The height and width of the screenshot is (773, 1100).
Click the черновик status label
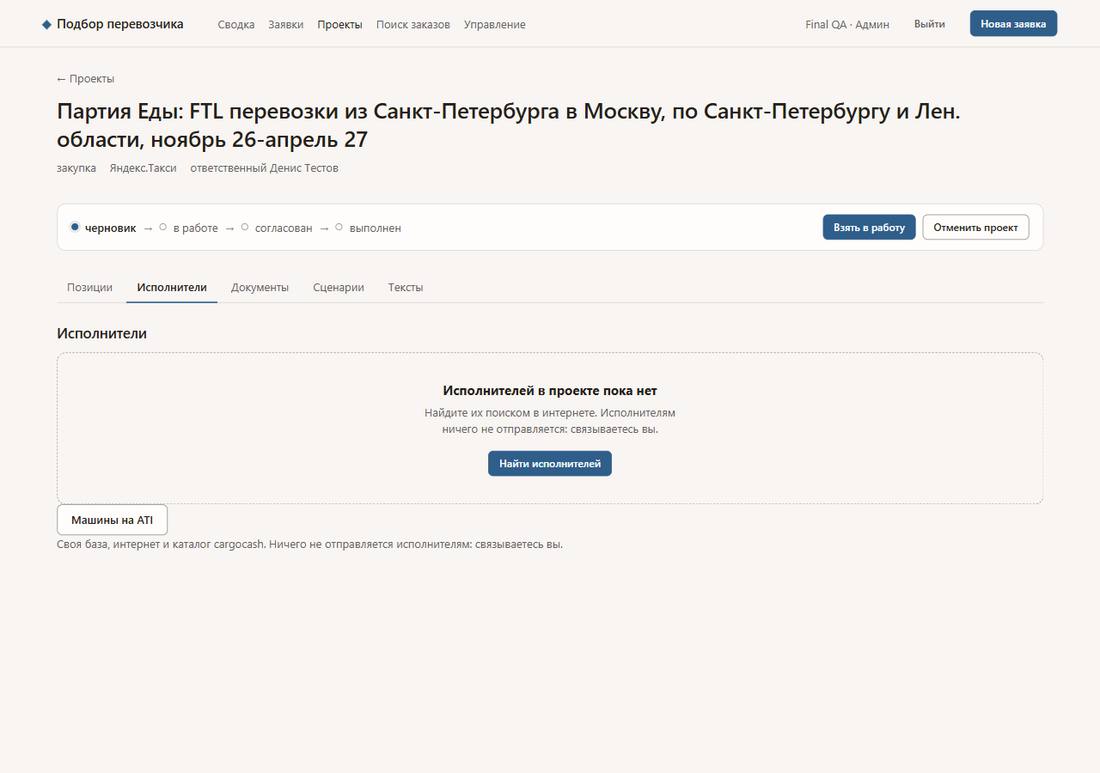110,228
